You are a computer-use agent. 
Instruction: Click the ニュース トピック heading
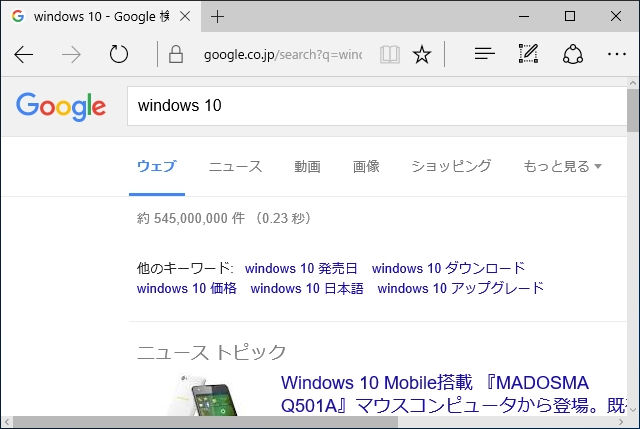pyautogui.click(x=211, y=352)
